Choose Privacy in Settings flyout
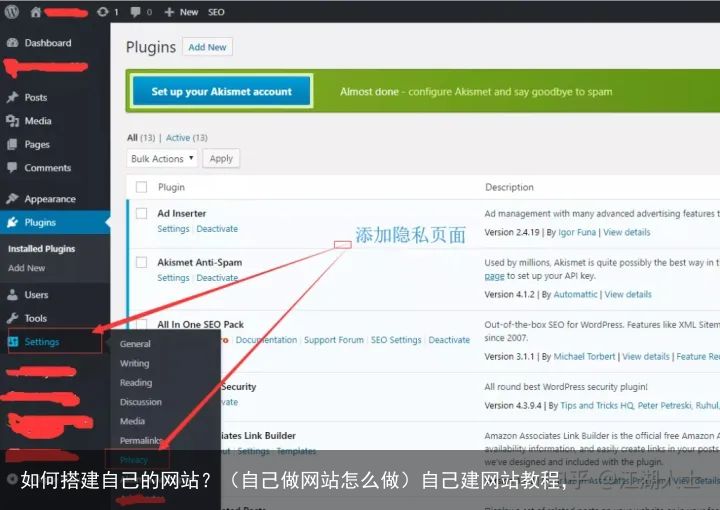Image resolution: width=720 pixels, height=510 pixels. (x=134, y=460)
